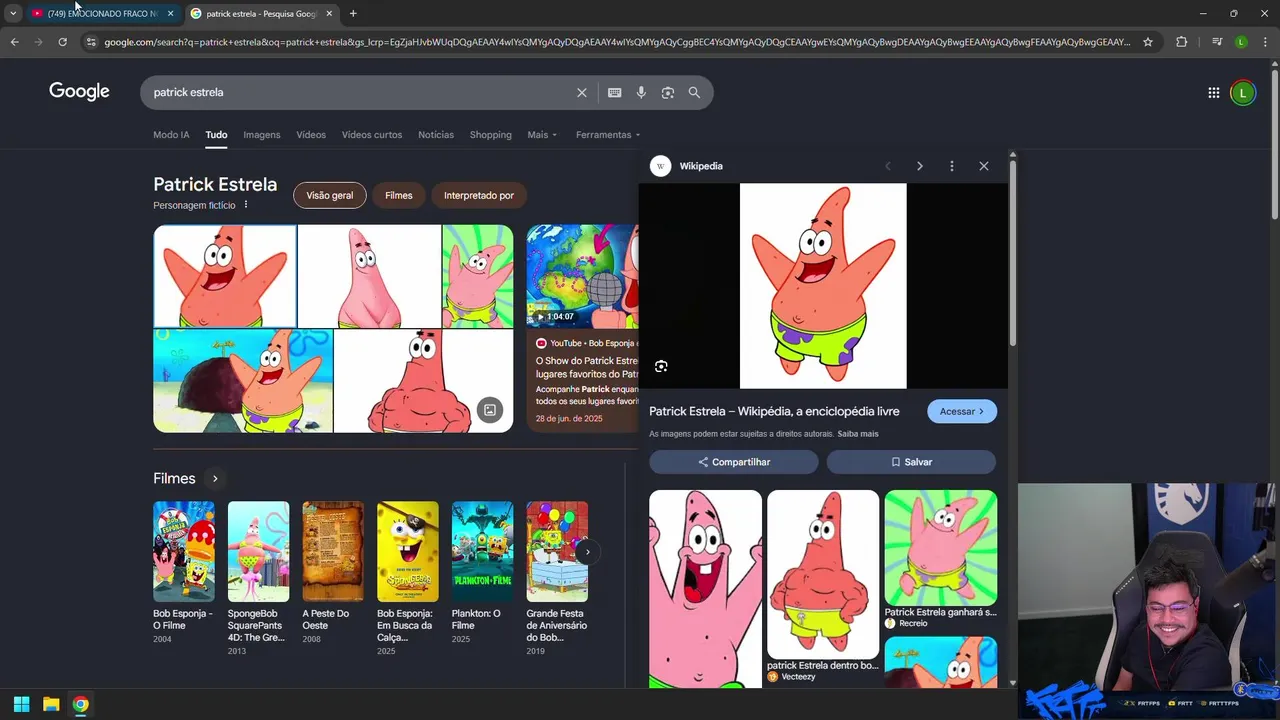Go to next image in preview panel

point(919,166)
